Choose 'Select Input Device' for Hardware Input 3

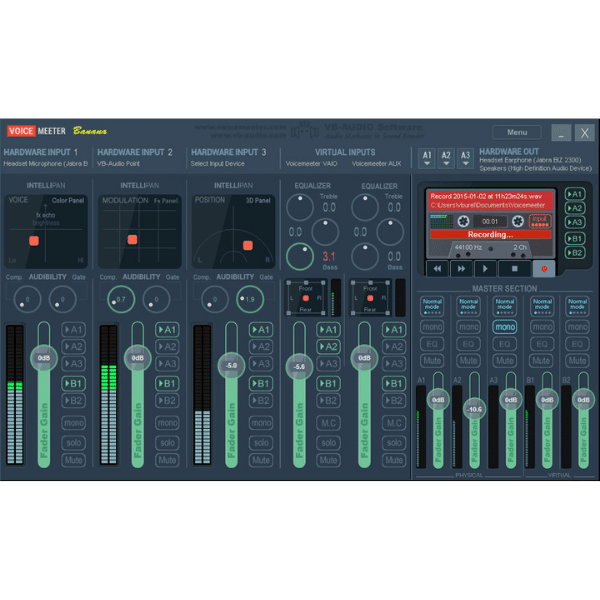click(217, 164)
